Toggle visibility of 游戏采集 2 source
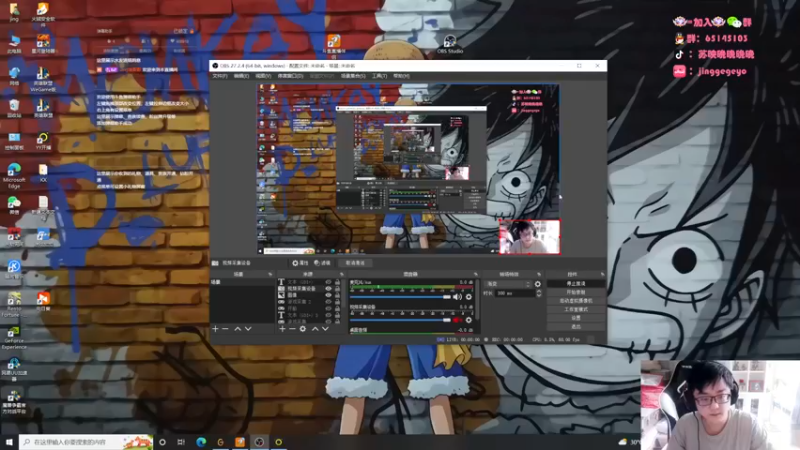Viewport: 800px width, 450px height. 328,302
